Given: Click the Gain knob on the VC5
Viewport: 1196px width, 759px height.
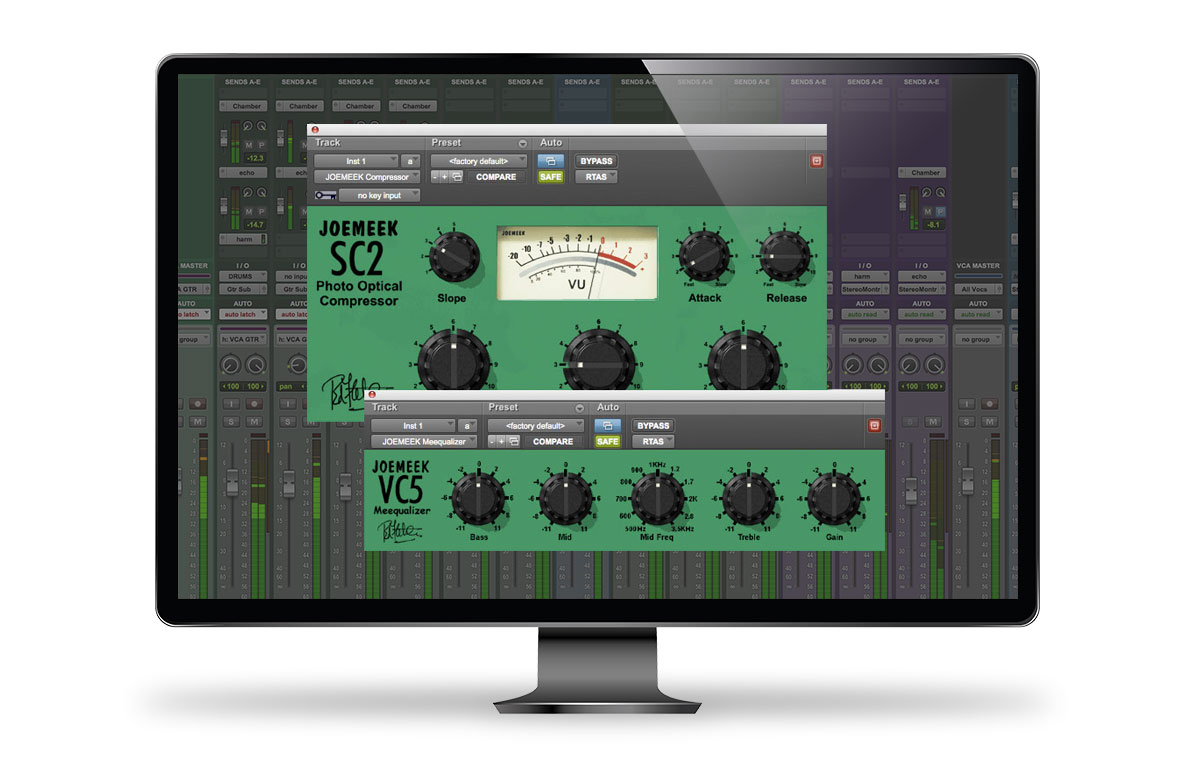Looking at the screenshot, I should 834,500.
